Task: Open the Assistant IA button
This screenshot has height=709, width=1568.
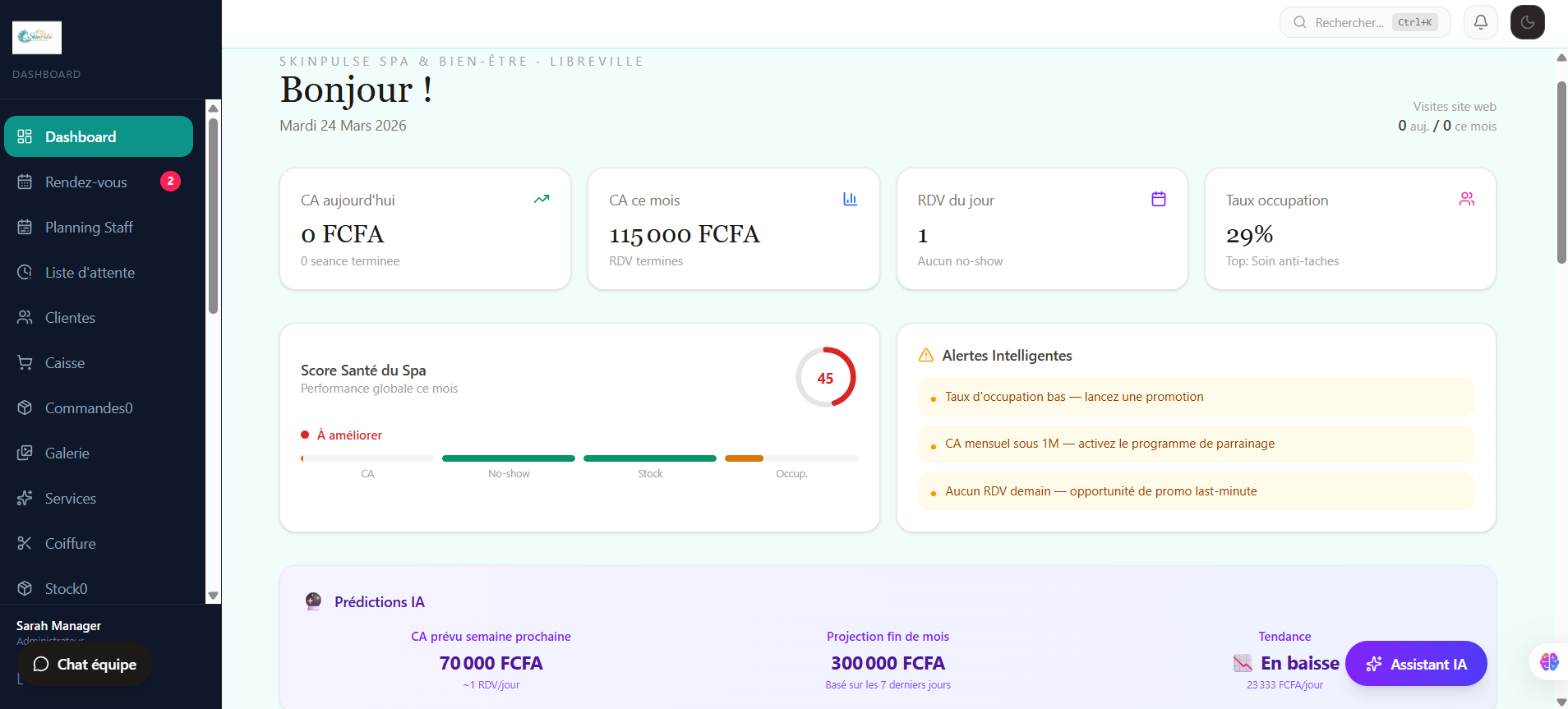Action: click(x=1415, y=664)
